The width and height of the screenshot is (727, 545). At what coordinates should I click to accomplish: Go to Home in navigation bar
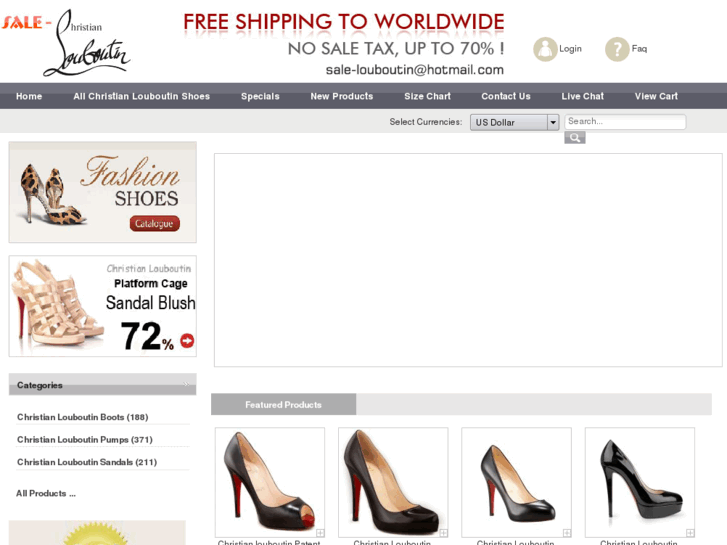29,96
